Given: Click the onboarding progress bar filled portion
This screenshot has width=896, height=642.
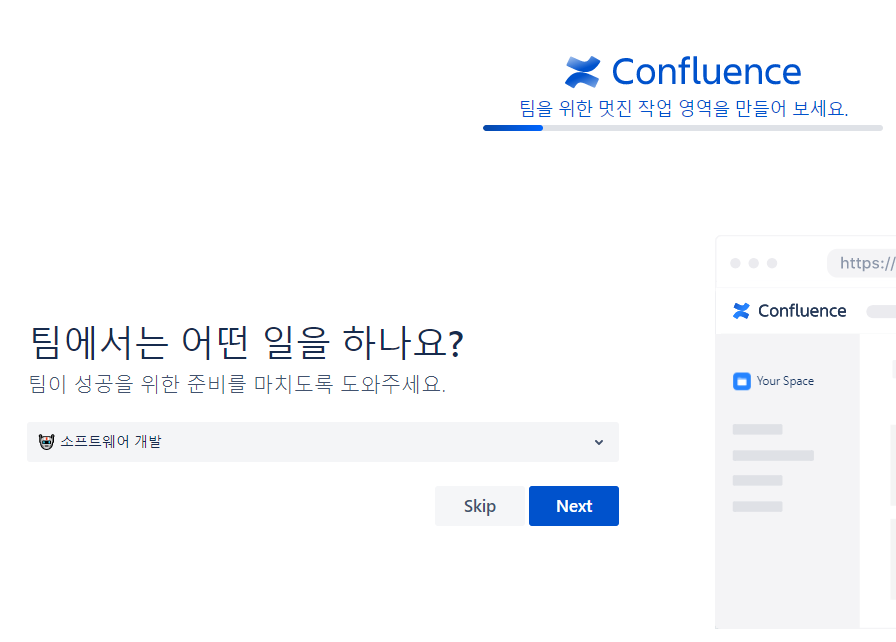Looking at the screenshot, I should pos(513,128).
